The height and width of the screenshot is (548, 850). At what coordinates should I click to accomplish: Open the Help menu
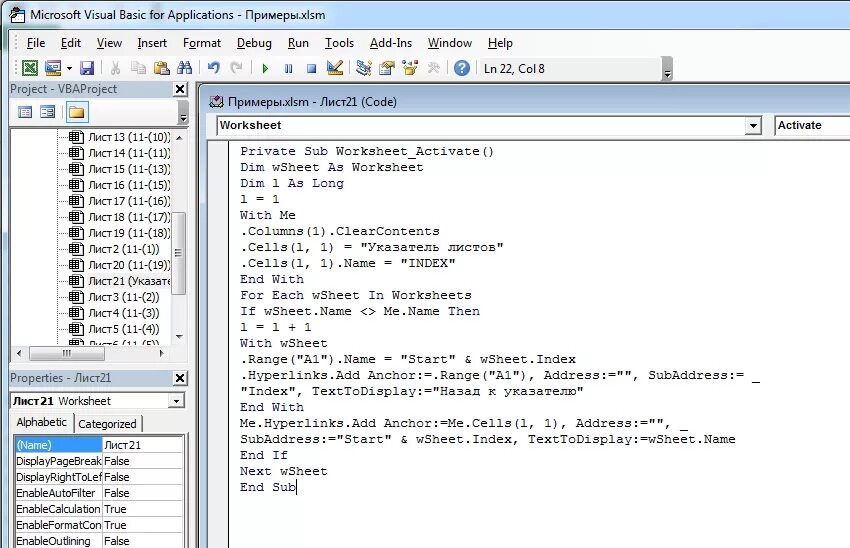(500, 43)
